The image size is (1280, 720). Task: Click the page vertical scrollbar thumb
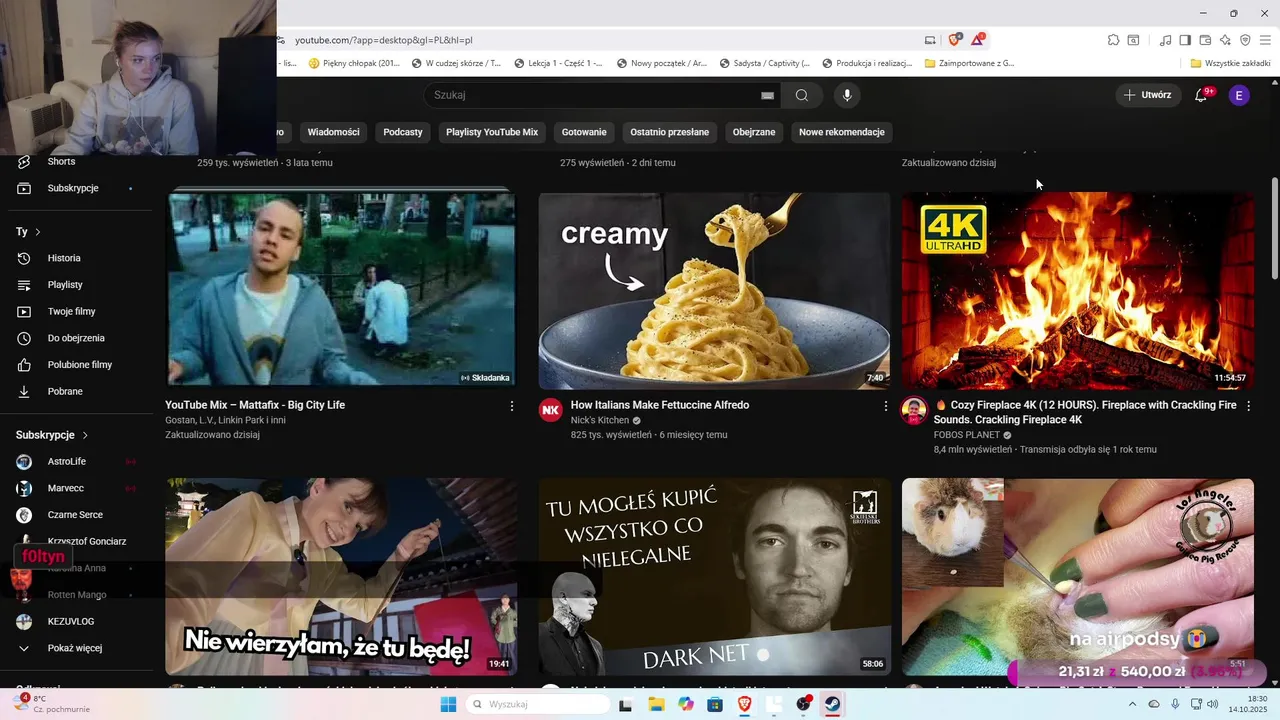click(1274, 228)
